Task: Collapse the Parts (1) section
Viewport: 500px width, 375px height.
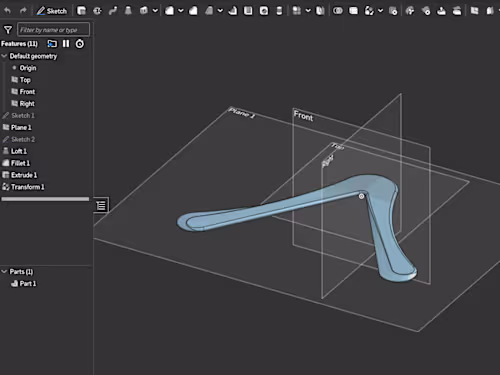Action: (x=4, y=272)
